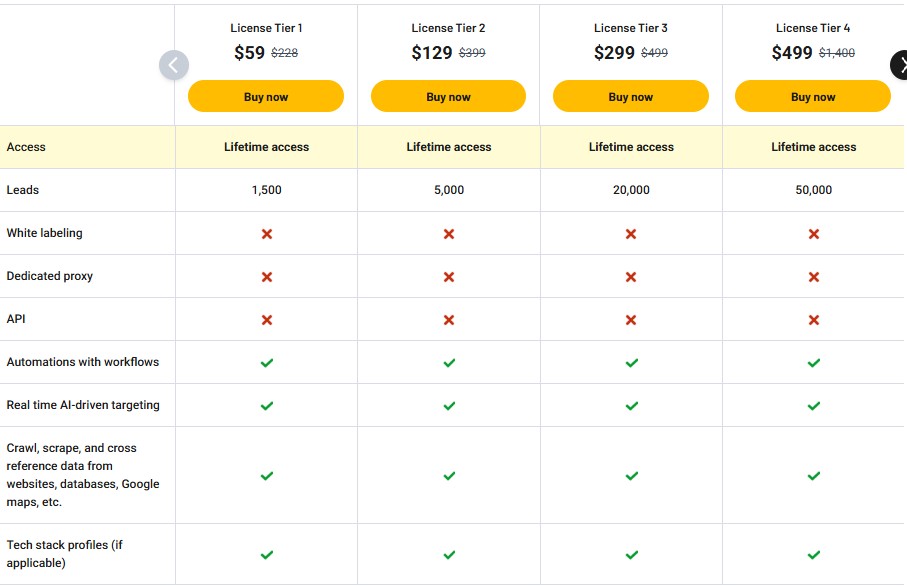The width and height of the screenshot is (907, 586).
Task: Buy License Tier 2 now
Action: [x=448, y=96]
